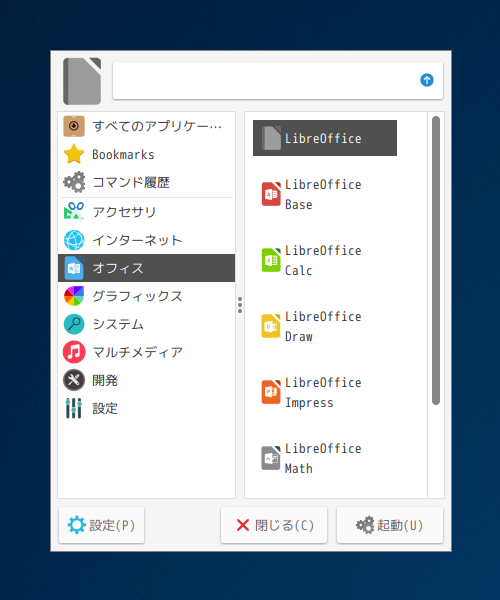Screen dimensions: 500x600
Task: Click the all applications category icon
Action: pos(74,126)
